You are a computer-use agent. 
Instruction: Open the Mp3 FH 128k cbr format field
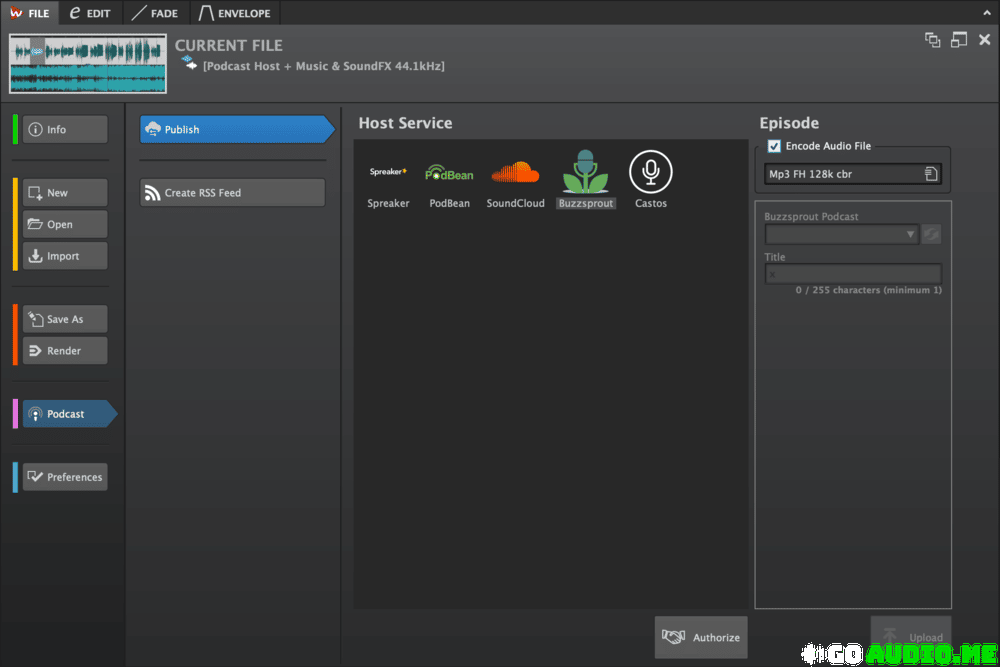point(853,174)
